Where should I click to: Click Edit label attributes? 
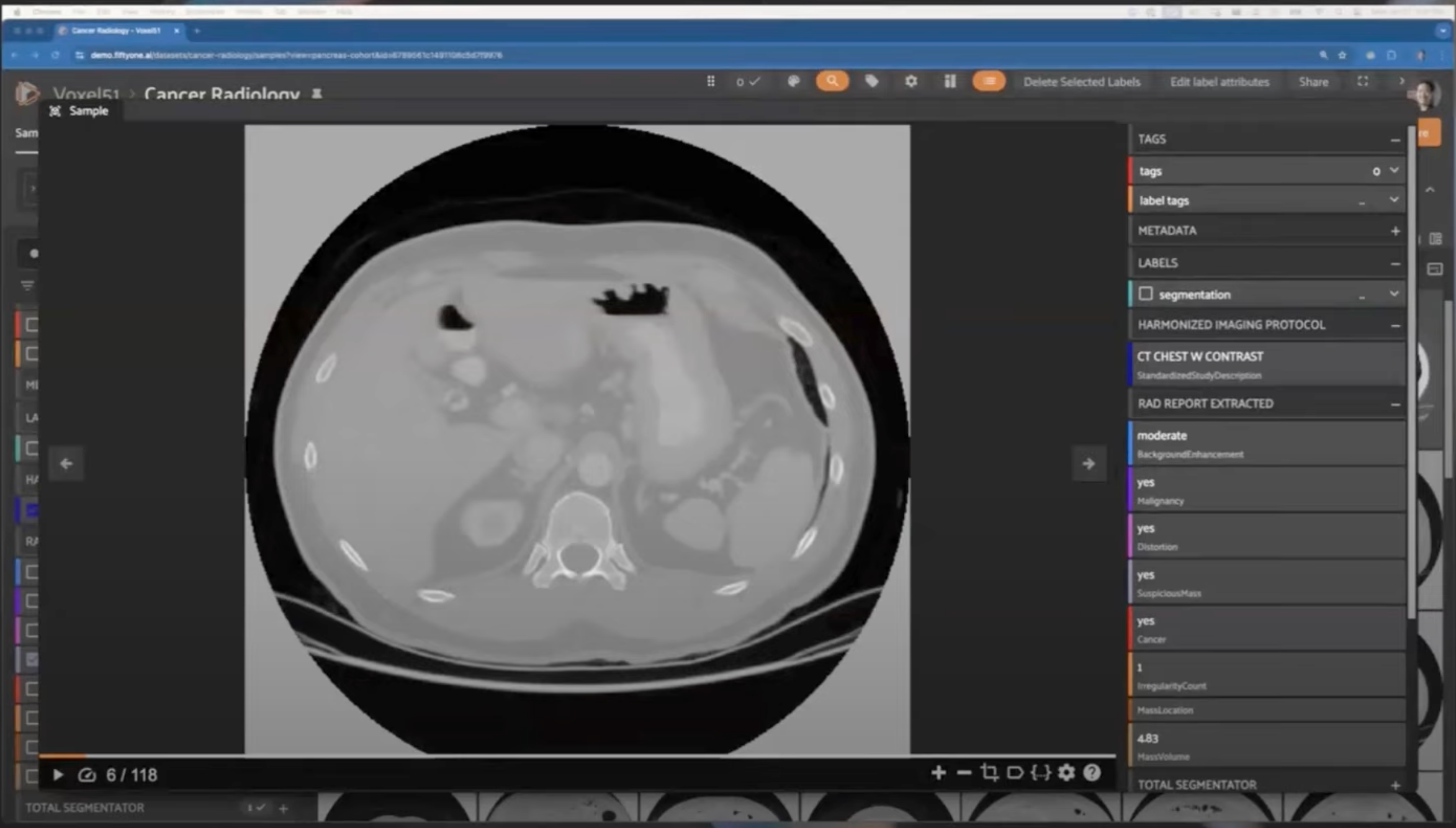(x=1219, y=82)
